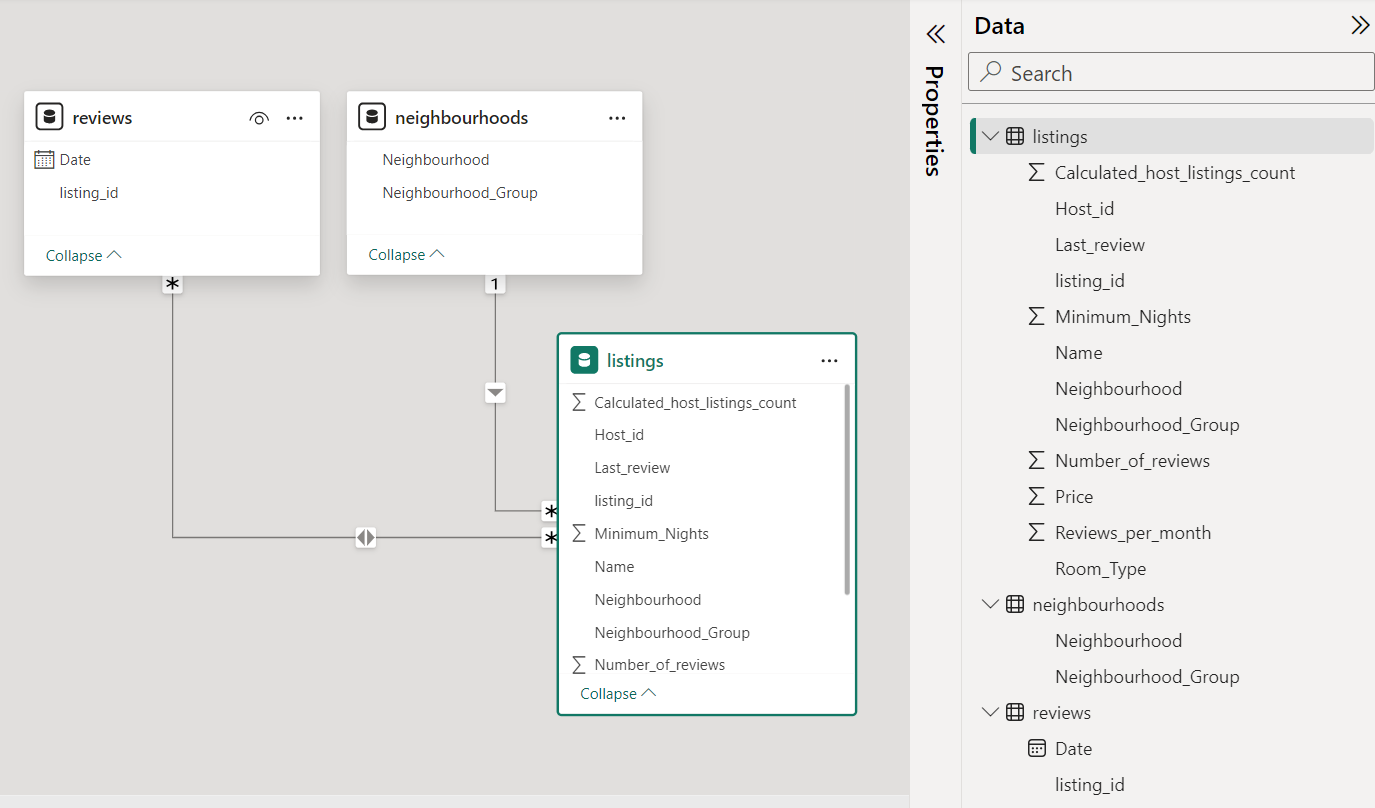The image size is (1375, 808).
Task: Collapse the Data pane using the double chevron
Action: click(1360, 24)
